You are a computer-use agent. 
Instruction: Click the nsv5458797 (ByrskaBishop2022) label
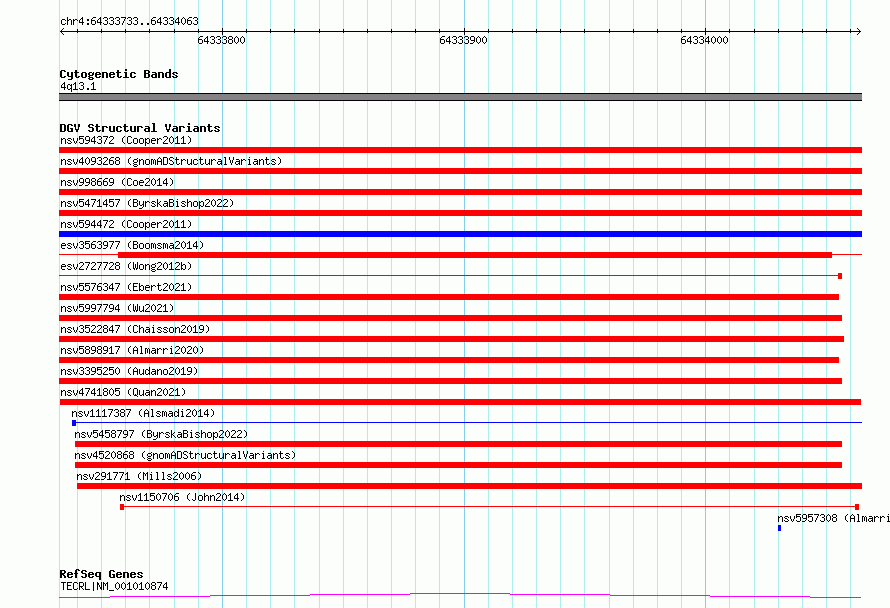pyautogui.click(x=161, y=434)
